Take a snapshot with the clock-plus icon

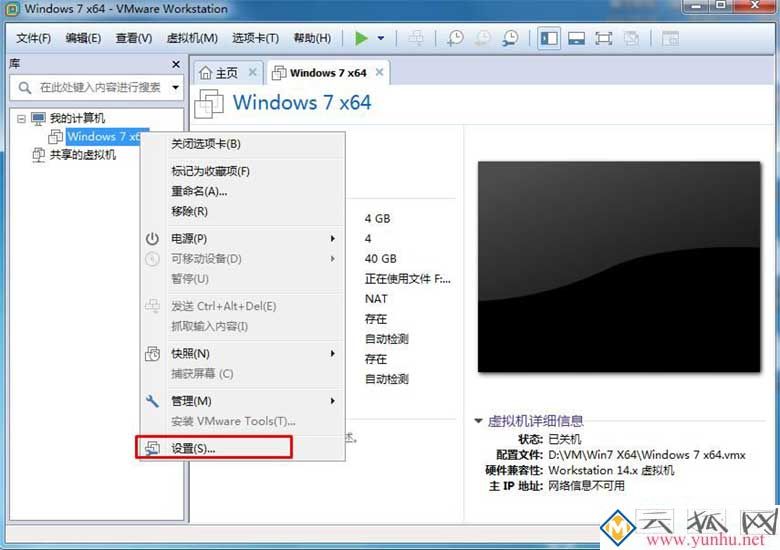tap(455, 38)
